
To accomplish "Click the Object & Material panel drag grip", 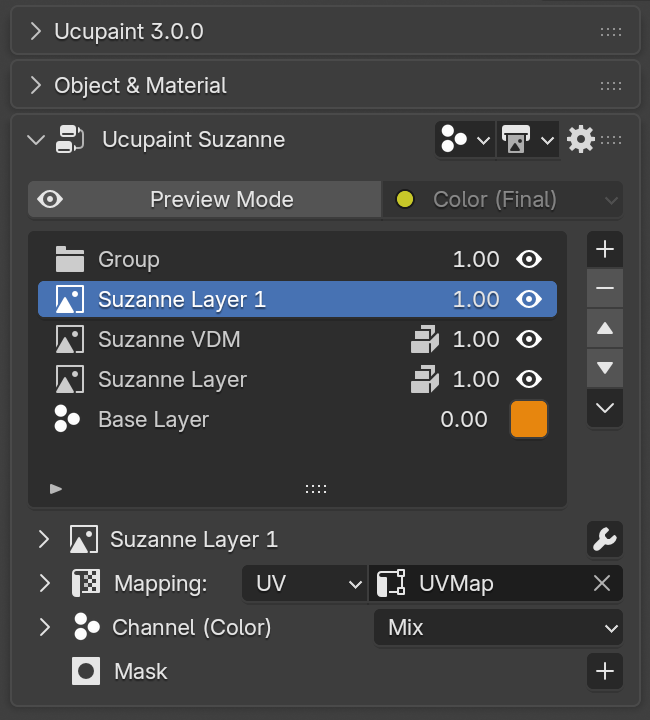I will tap(611, 85).
